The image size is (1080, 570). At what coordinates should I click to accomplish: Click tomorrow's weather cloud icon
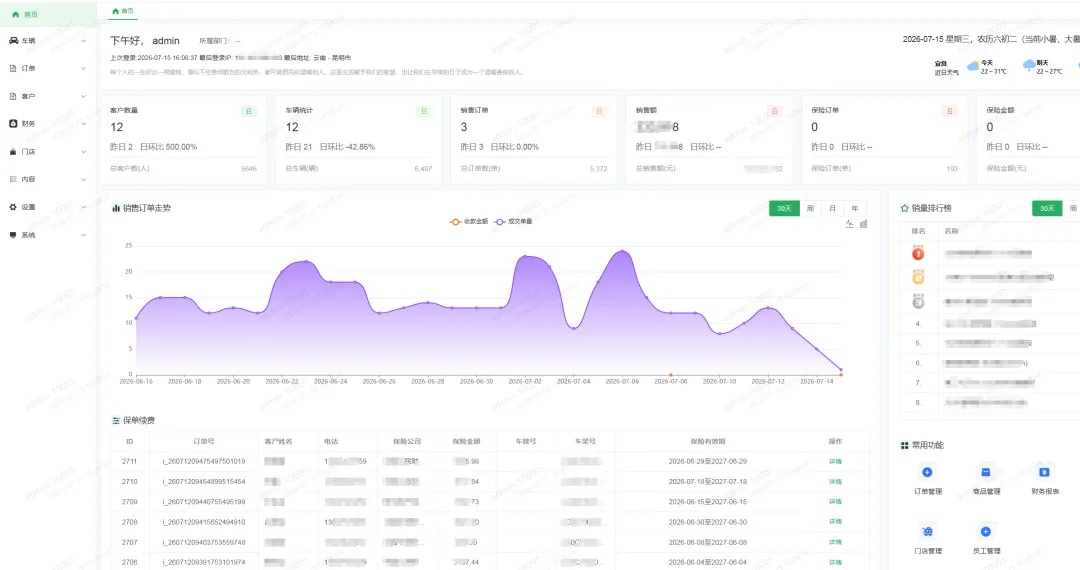[x=1028, y=65]
